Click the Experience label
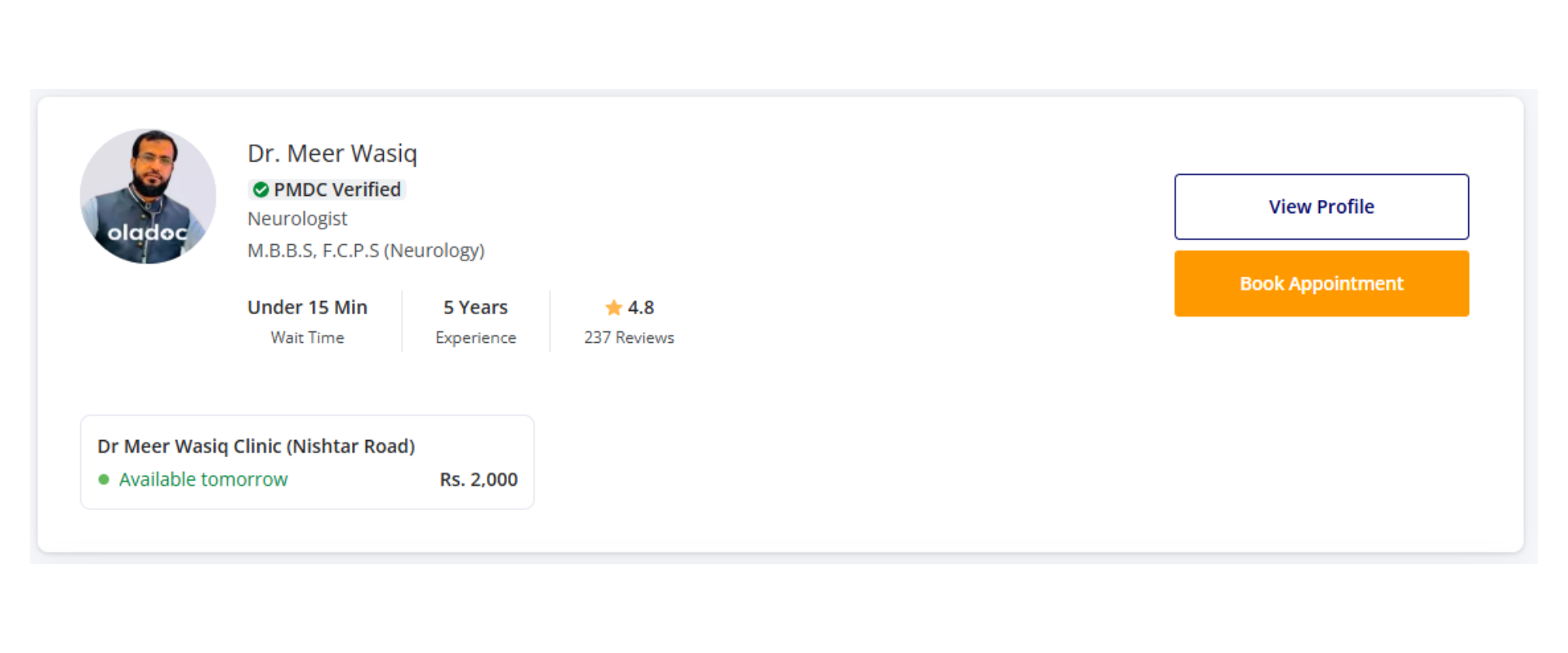 (x=475, y=338)
